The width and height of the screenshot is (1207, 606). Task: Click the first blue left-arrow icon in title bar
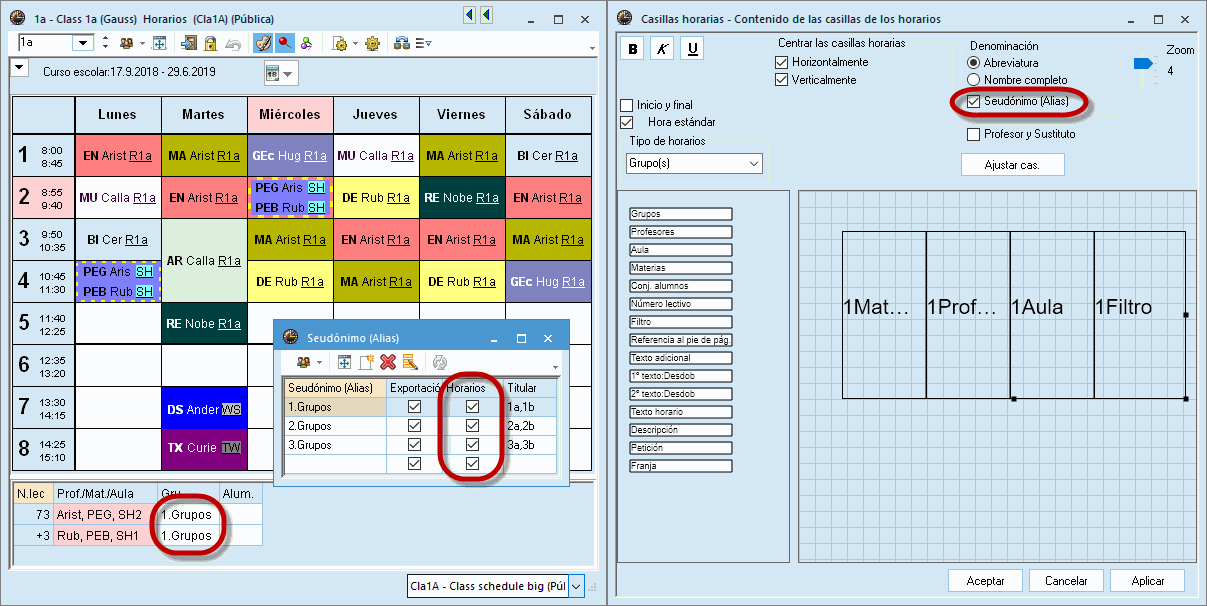[469, 15]
